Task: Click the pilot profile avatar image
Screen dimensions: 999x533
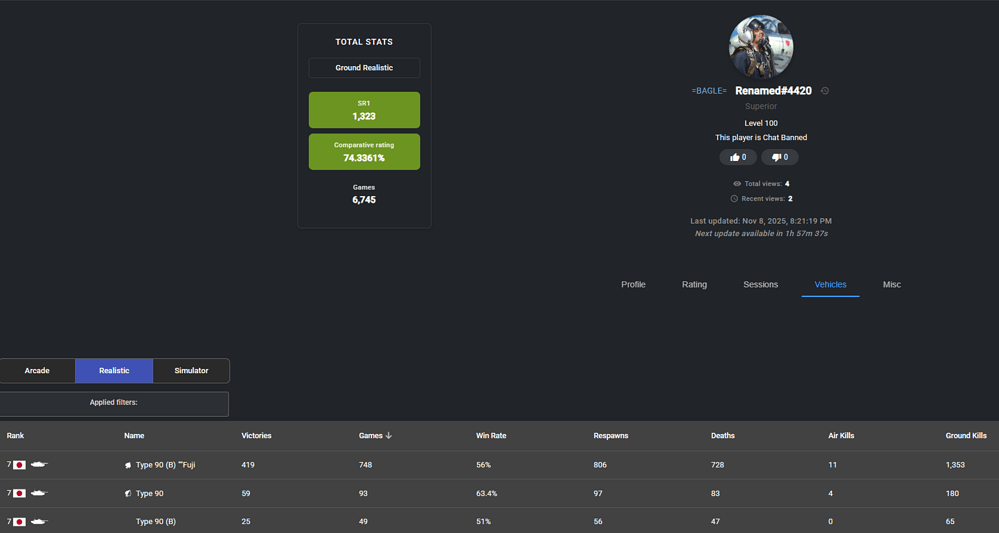Action: 760,46
